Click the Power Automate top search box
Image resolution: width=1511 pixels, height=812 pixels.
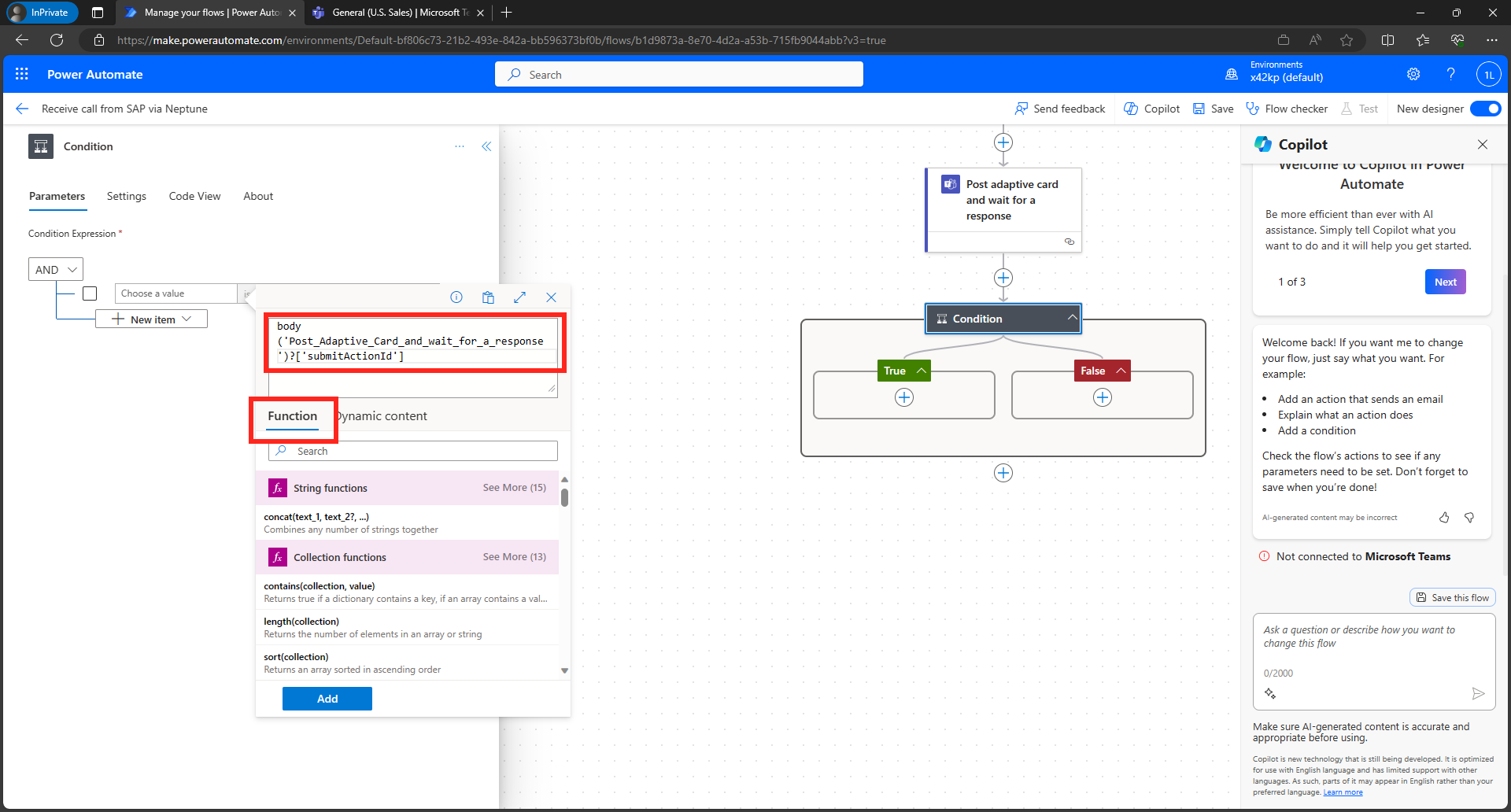[678, 74]
